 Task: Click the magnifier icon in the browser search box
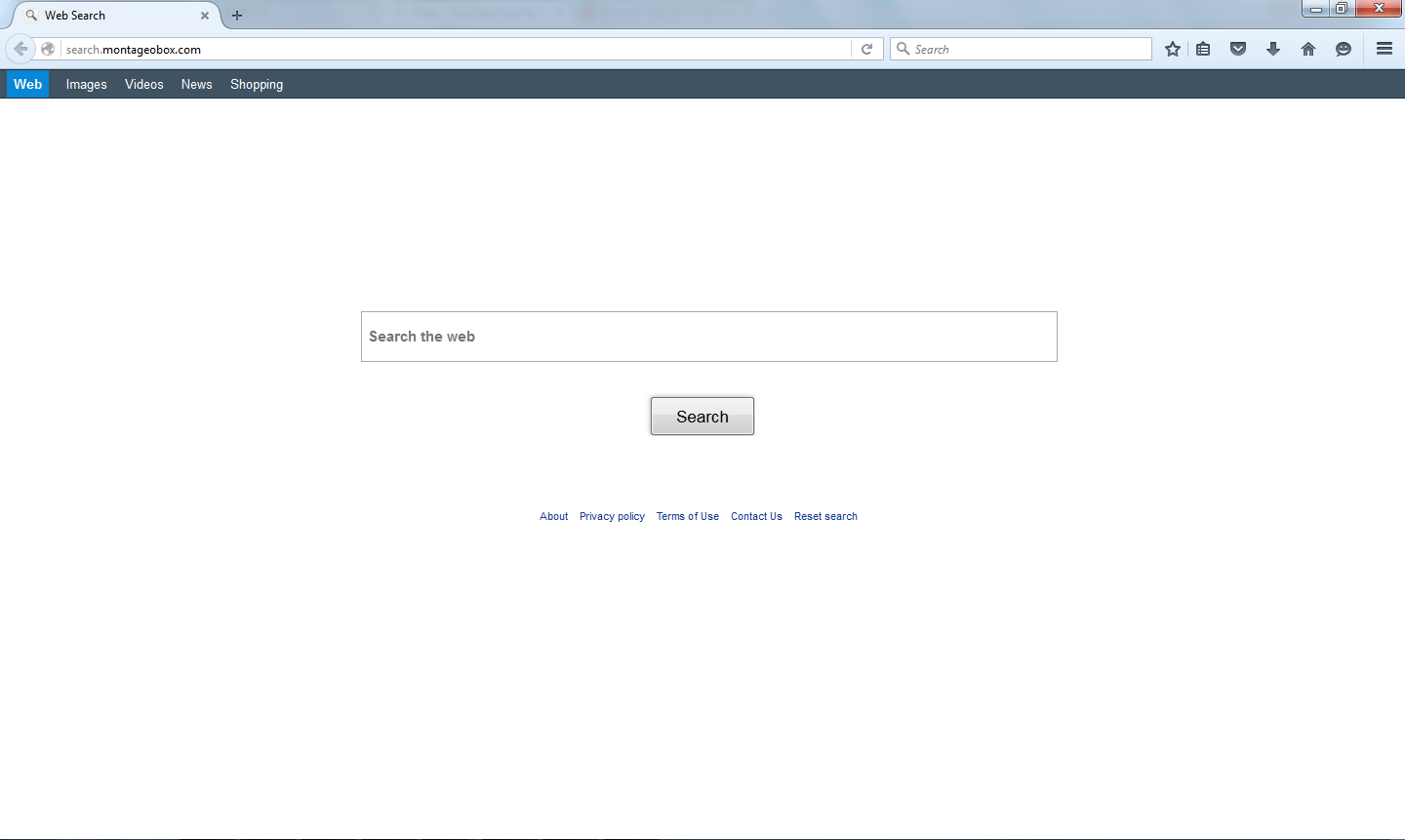(903, 49)
